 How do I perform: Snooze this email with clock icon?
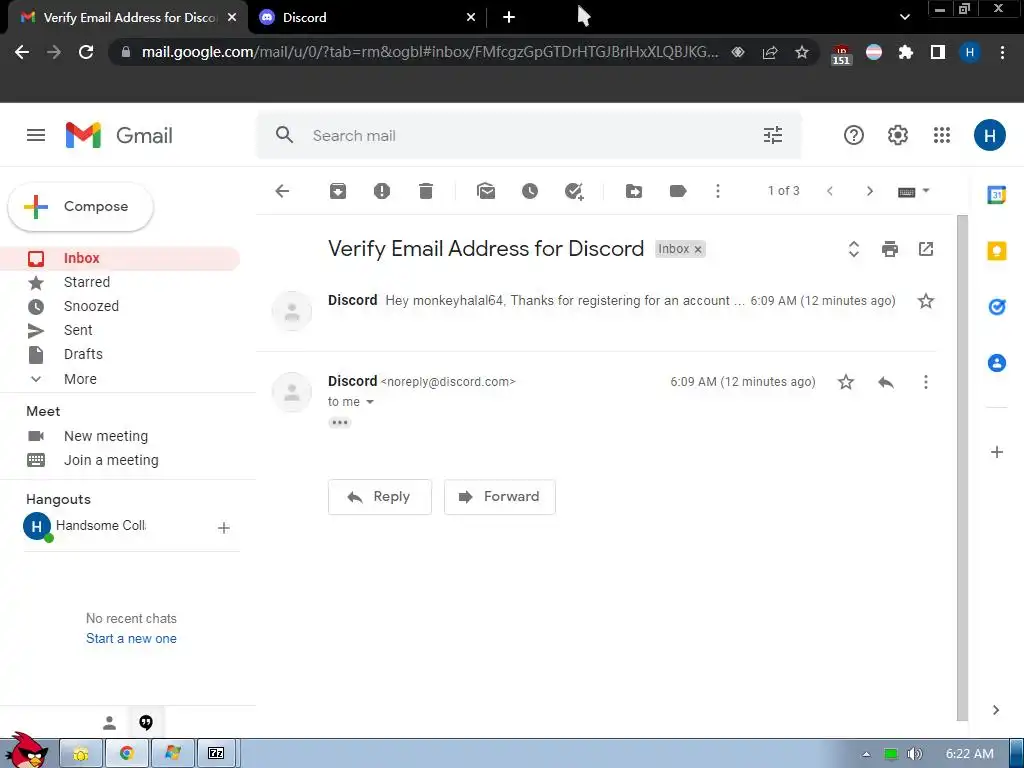coord(530,191)
